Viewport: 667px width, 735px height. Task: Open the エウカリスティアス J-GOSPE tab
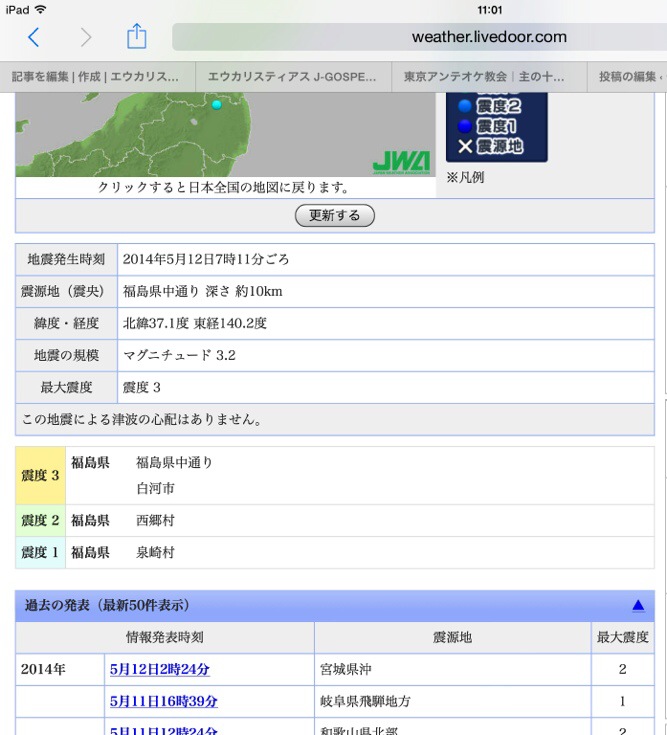(x=292, y=76)
